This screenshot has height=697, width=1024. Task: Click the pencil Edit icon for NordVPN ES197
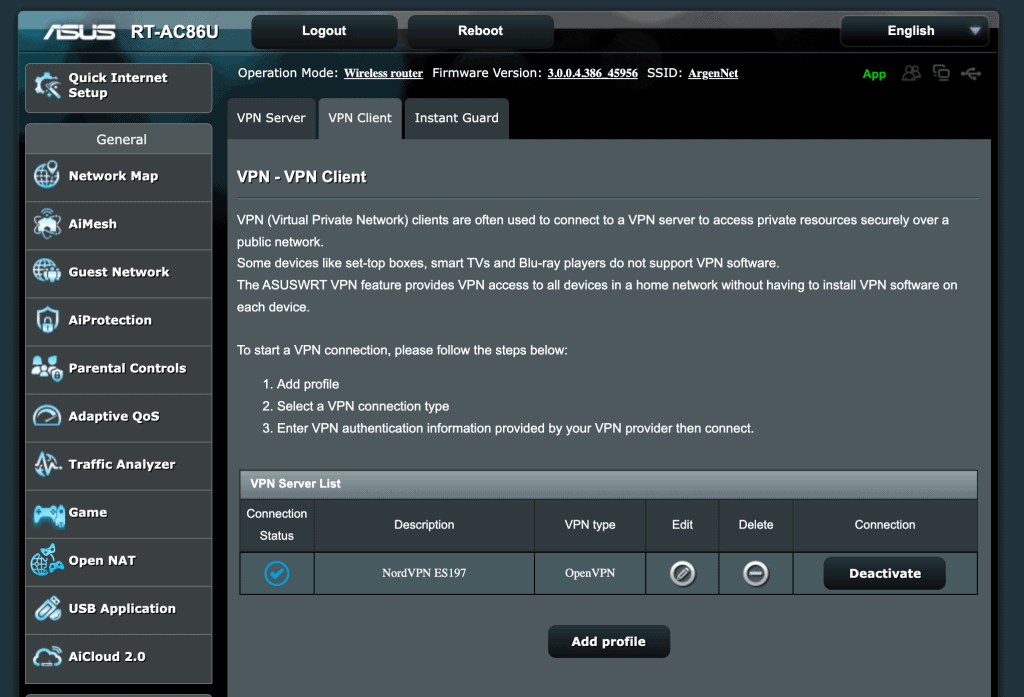(x=682, y=574)
